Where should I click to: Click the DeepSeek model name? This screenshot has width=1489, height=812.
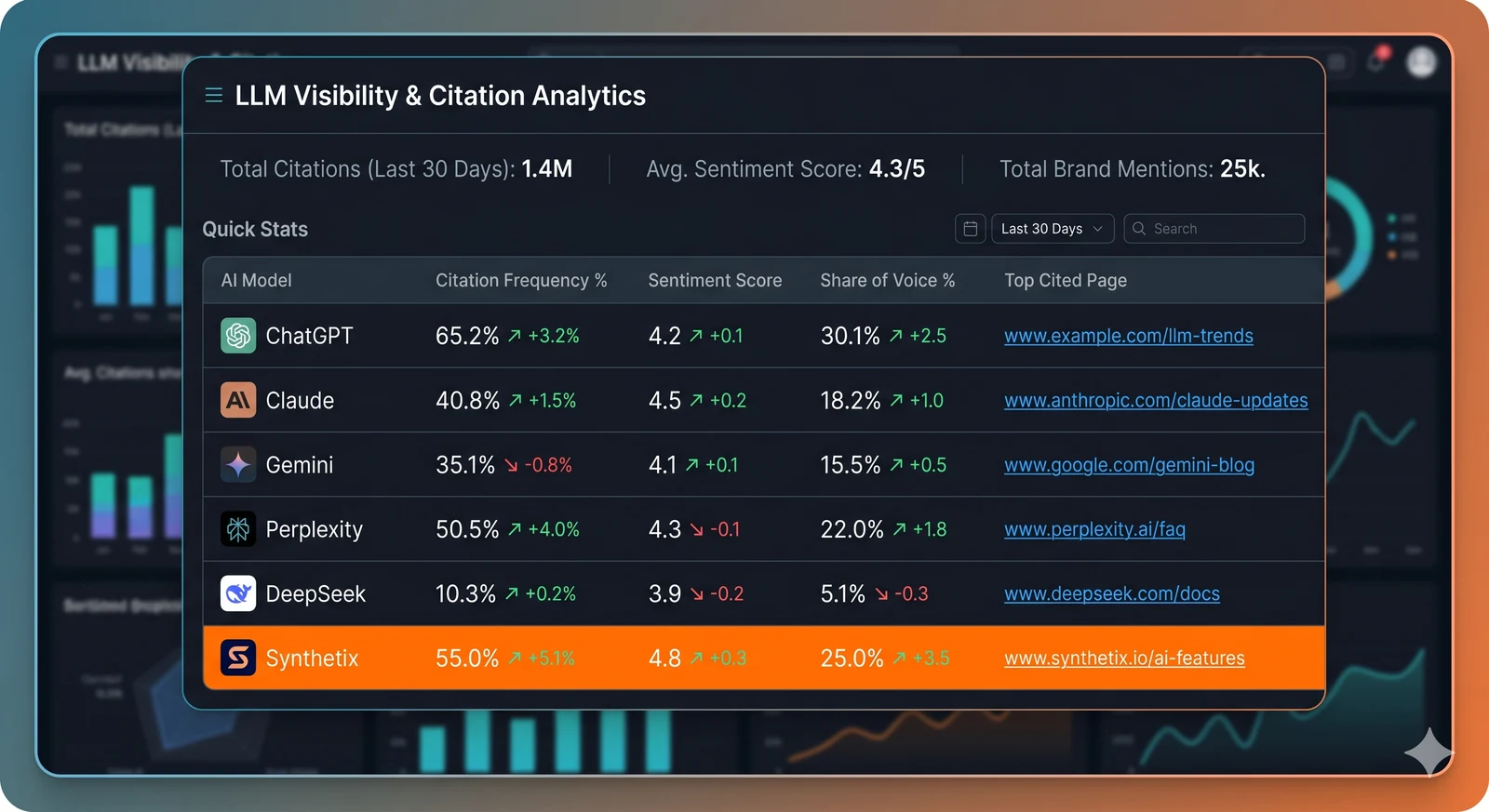click(x=315, y=593)
